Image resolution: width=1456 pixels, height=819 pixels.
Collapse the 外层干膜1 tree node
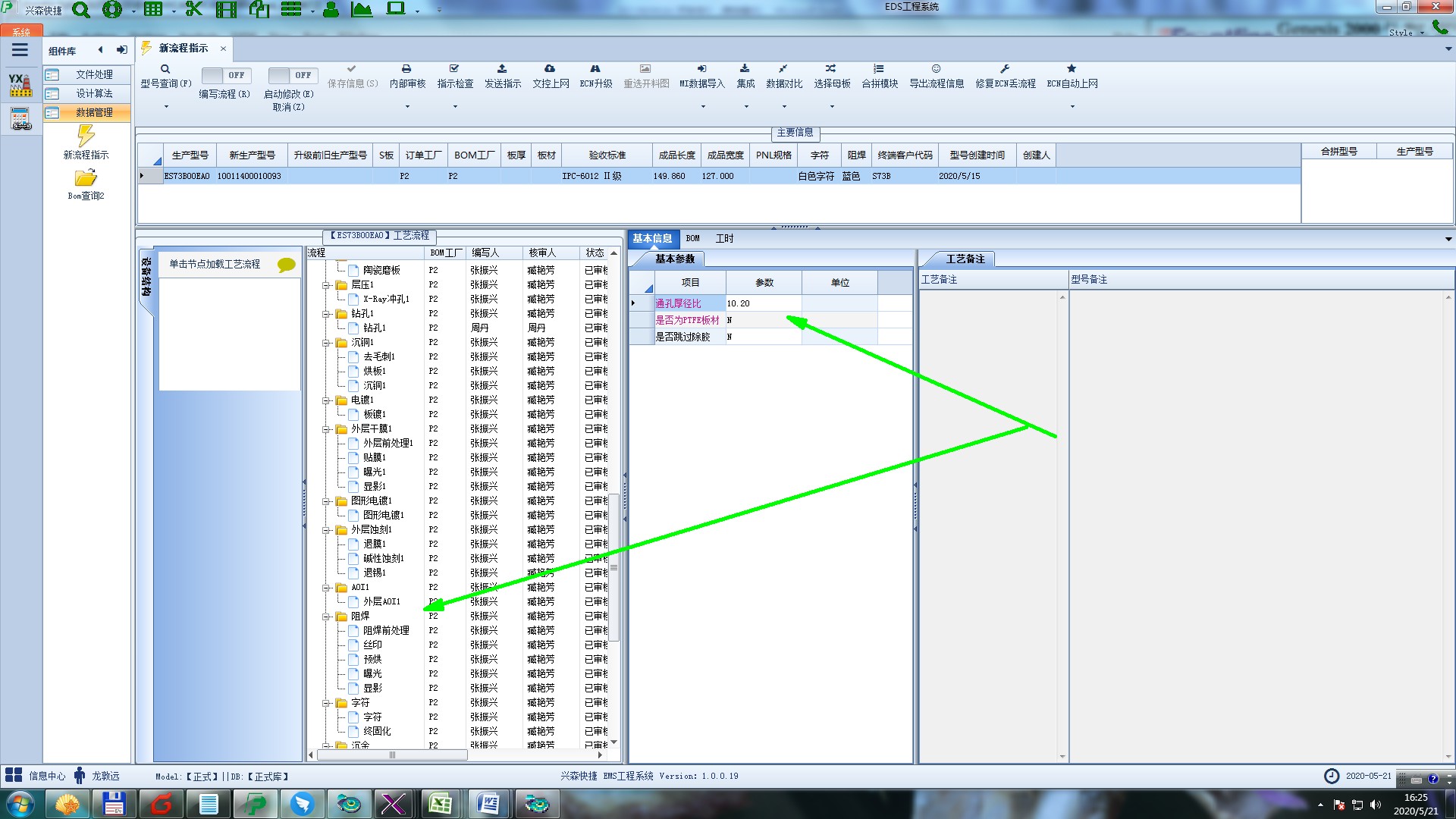(x=326, y=429)
